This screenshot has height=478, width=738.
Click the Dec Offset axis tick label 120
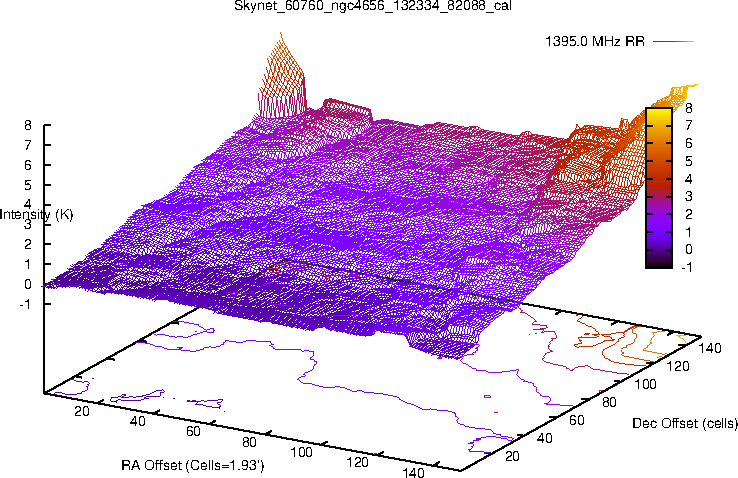(678, 366)
